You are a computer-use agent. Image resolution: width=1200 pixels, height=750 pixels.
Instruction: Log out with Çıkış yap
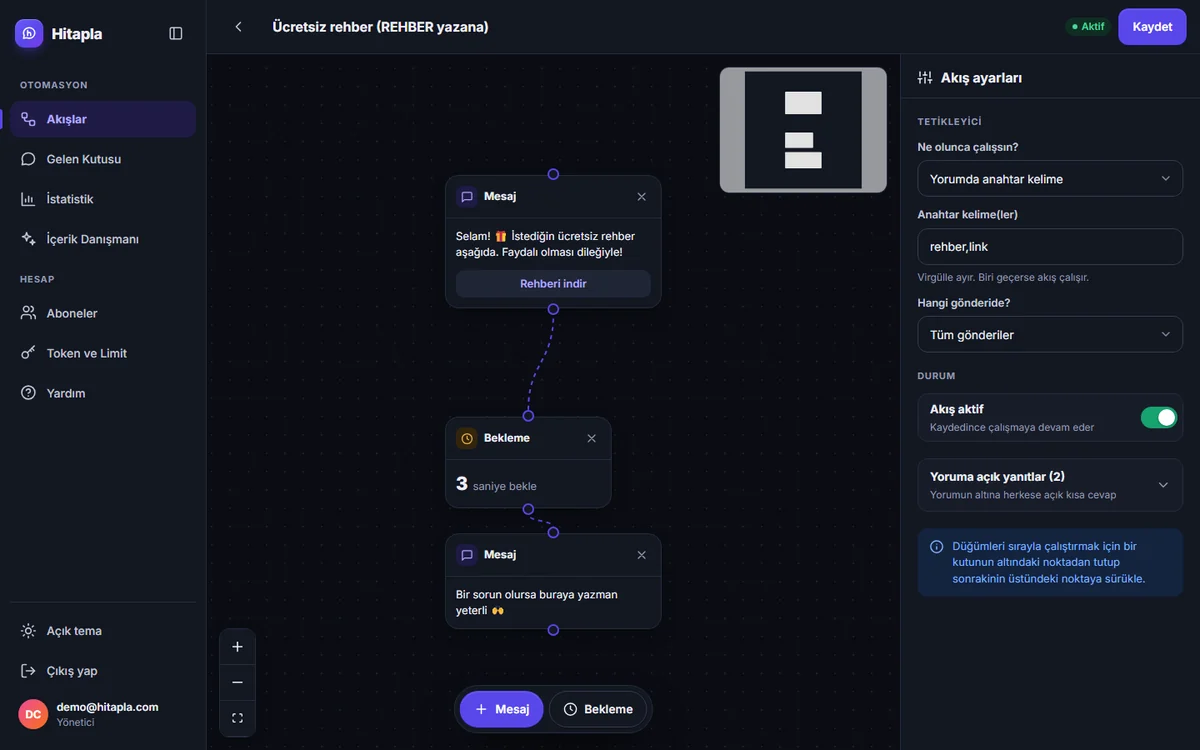103,671
